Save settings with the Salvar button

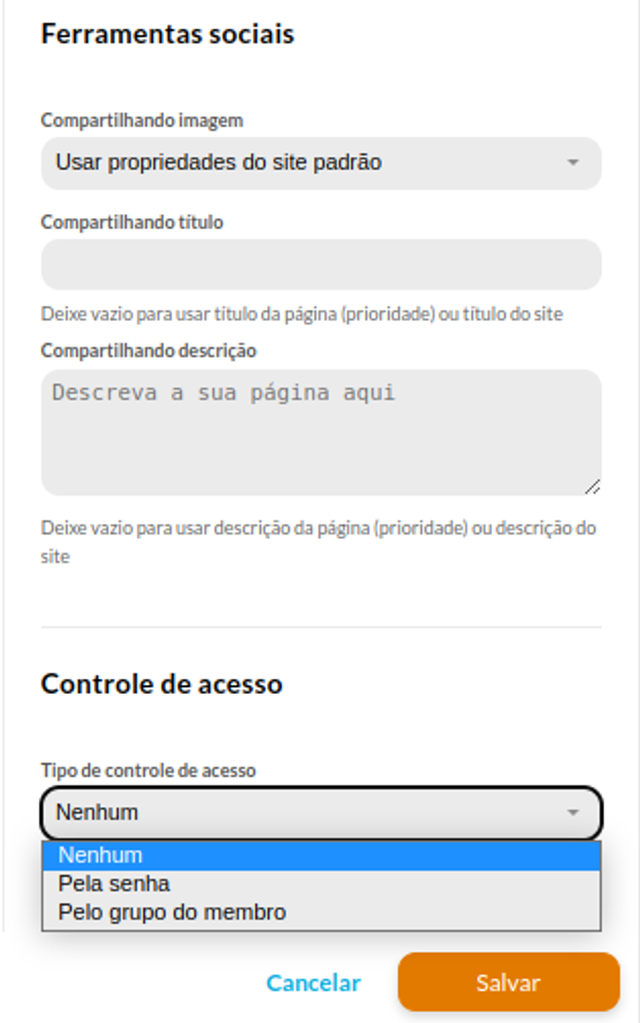509,983
